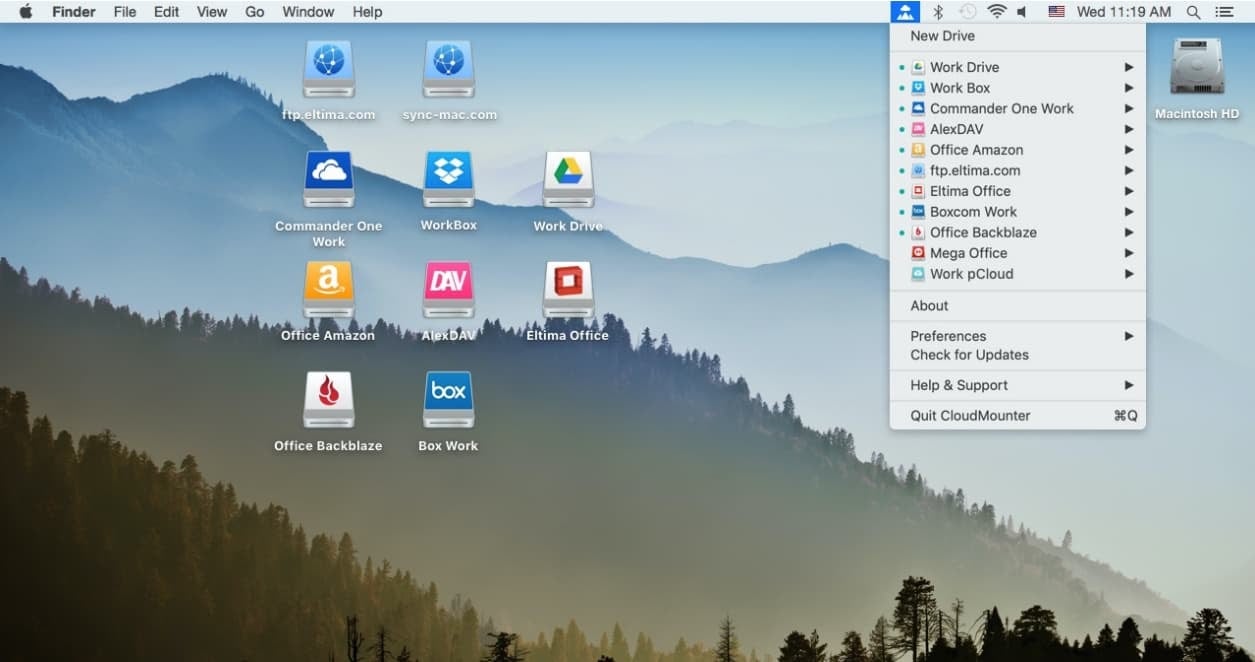Click the Work pCloud icon in menu
The height and width of the screenshot is (662, 1255).
(x=918, y=274)
